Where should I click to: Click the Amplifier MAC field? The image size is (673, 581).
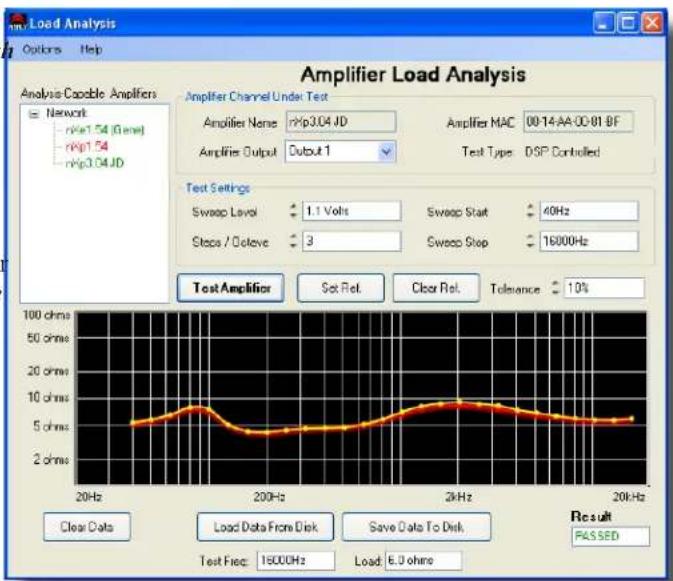pyautogui.click(x=578, y=122)
